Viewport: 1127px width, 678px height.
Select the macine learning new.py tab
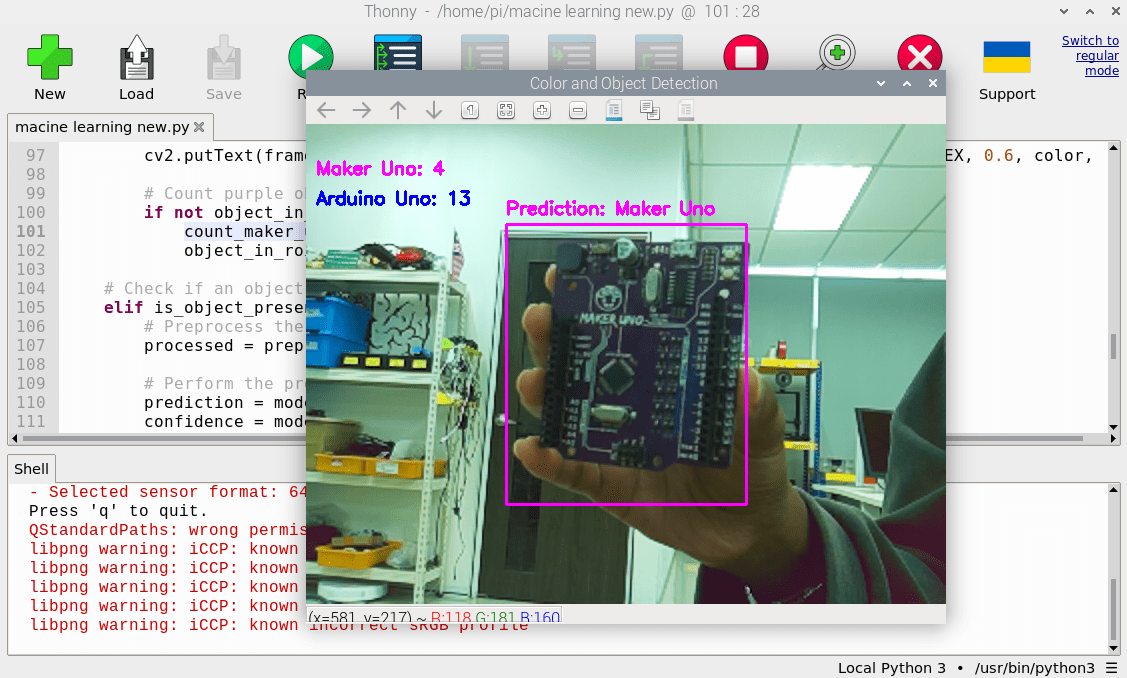[x=102, y=127]
